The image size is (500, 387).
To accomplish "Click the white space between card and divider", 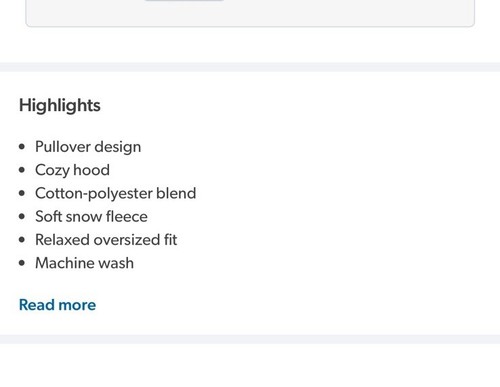I will (250, 45).
